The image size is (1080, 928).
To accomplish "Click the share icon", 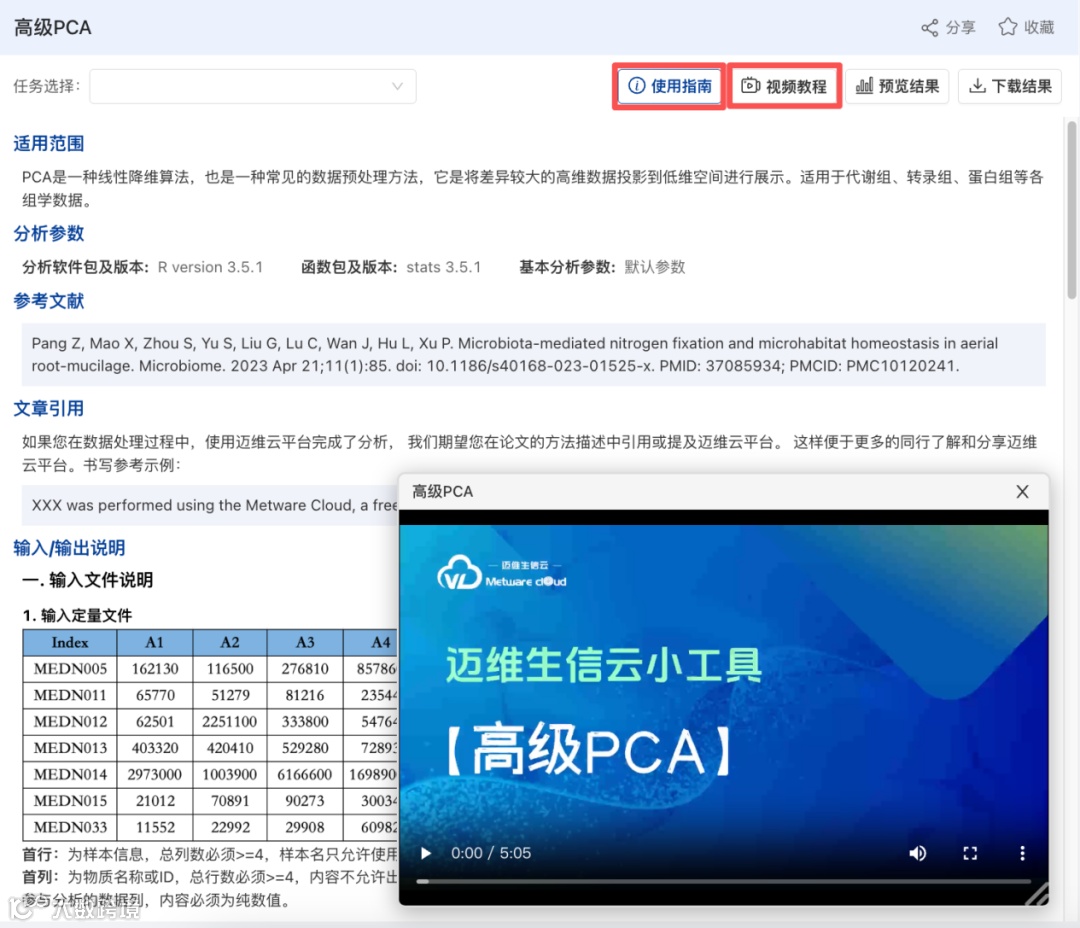I will [929, 28].
